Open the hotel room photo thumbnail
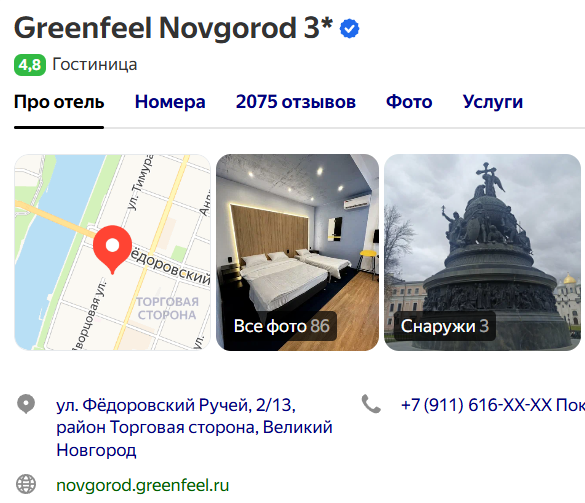Screen dimensions: 585x503 pyautogui.click(x=297, y=252)
